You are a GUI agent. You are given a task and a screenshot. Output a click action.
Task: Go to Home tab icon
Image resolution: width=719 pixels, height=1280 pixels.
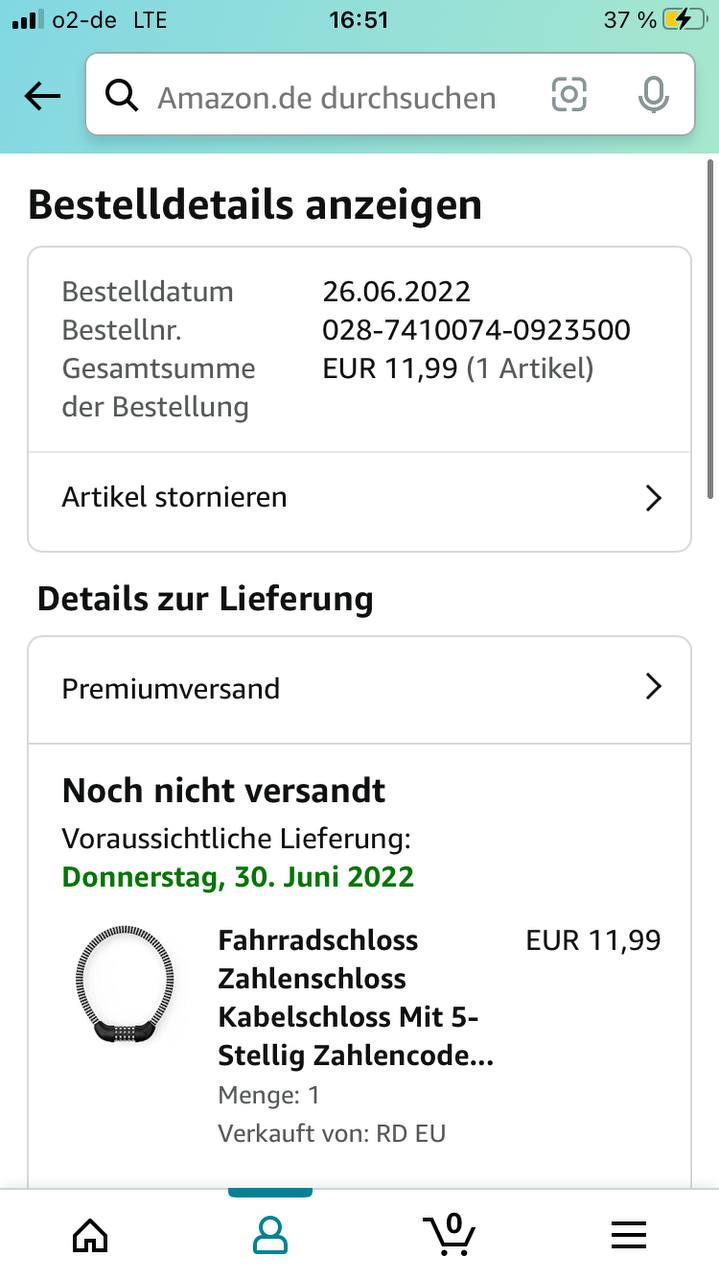point(90,1235)
